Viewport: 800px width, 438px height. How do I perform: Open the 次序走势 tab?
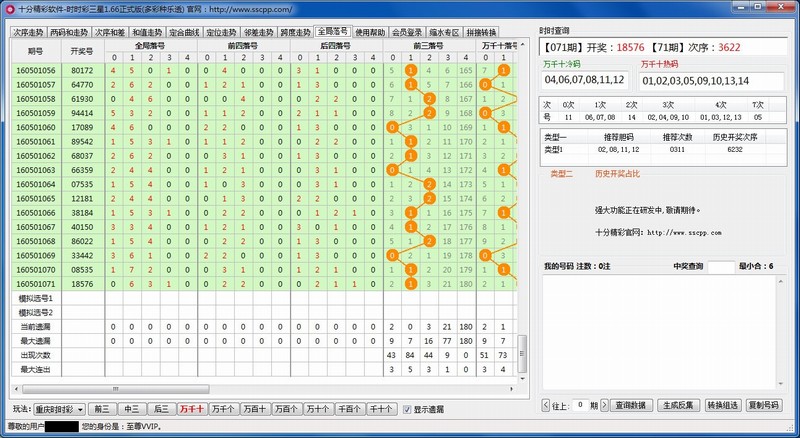29,32
